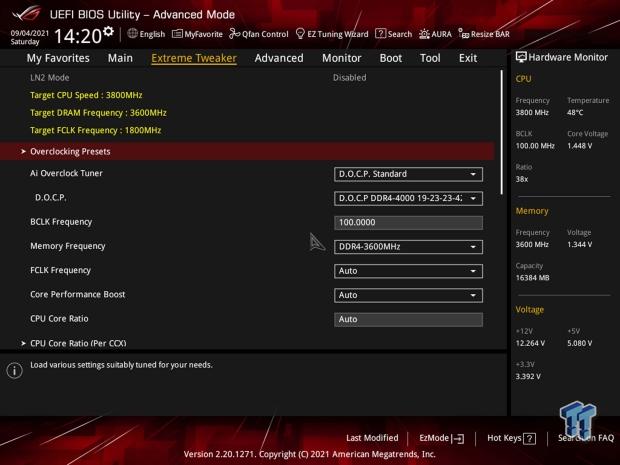Click +3.3V reading 3.392 V
The height and width of the screenshot is (465, 620).
[528, 376]
